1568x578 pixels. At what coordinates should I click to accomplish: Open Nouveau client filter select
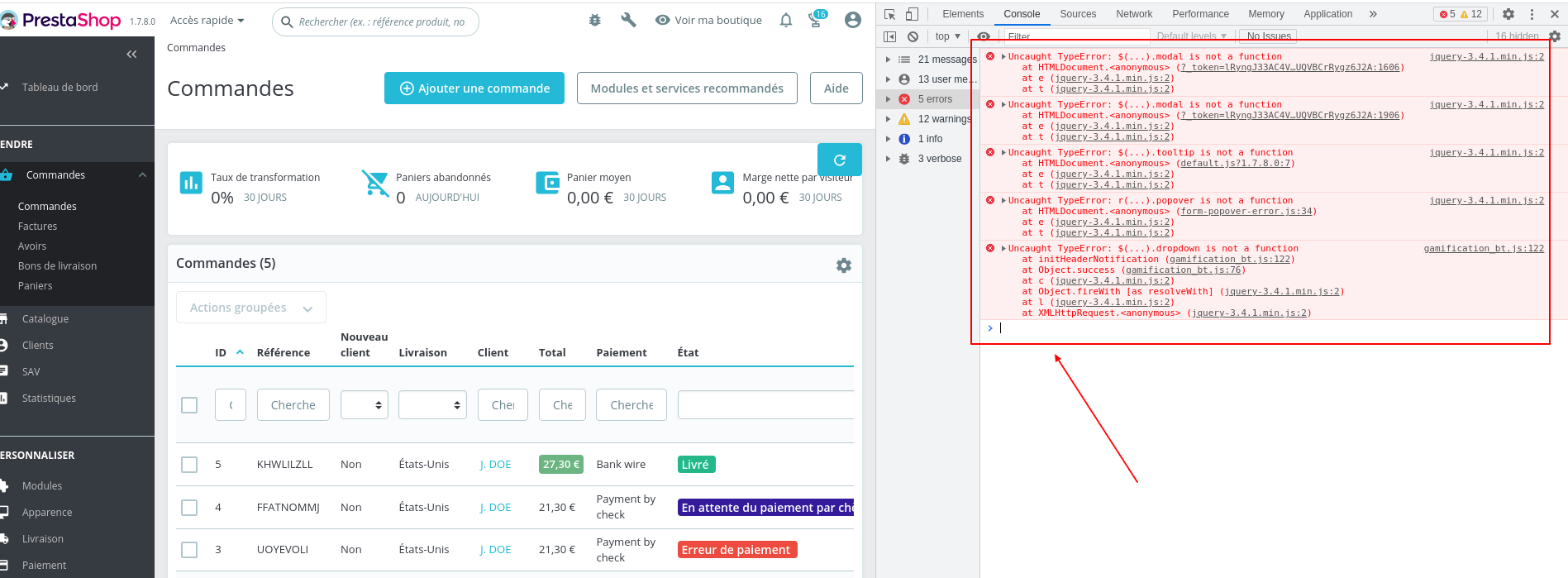tap(365, 405)
